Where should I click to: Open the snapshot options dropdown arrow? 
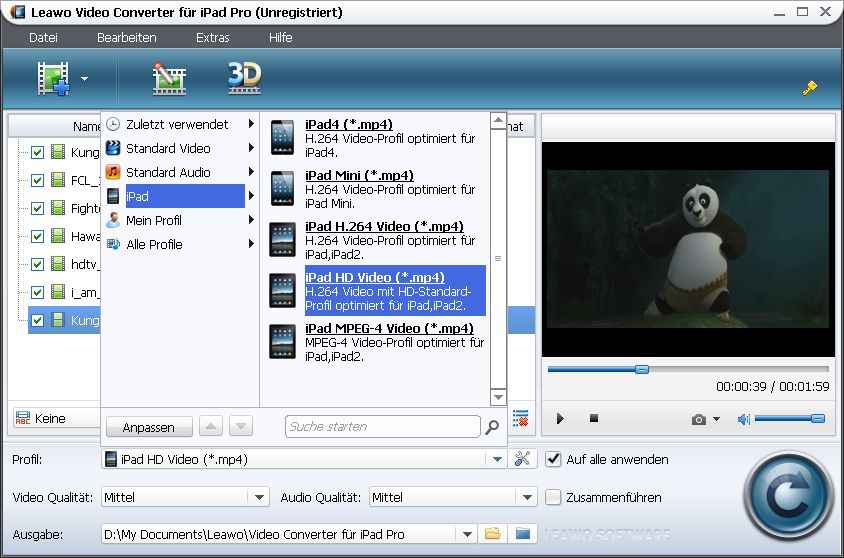[x=716, y=419]
